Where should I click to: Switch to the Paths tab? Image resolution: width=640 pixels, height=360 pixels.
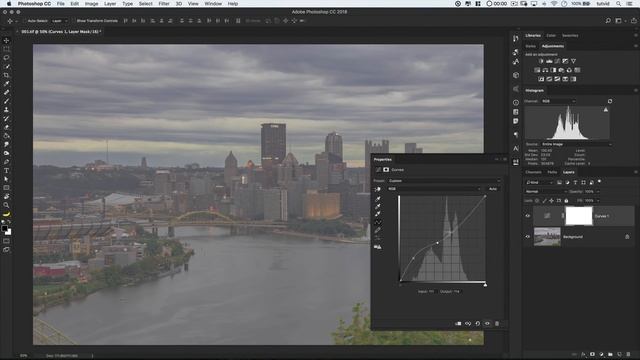point(552,172)
